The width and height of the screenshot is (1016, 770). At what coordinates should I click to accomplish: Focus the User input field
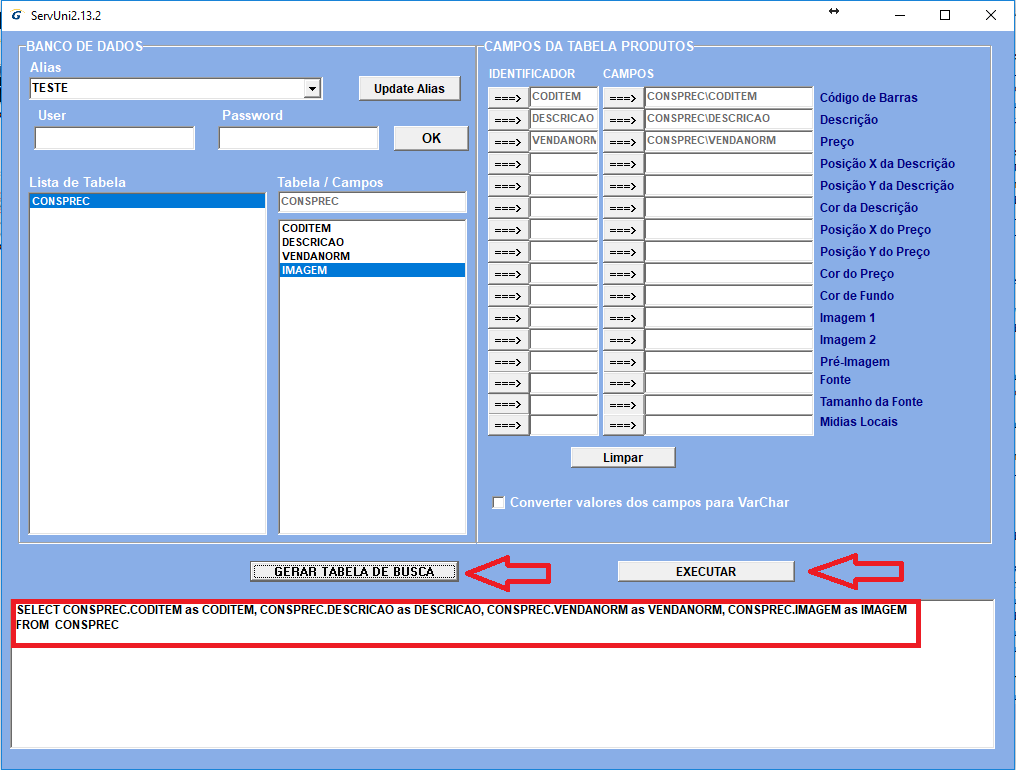114,138
